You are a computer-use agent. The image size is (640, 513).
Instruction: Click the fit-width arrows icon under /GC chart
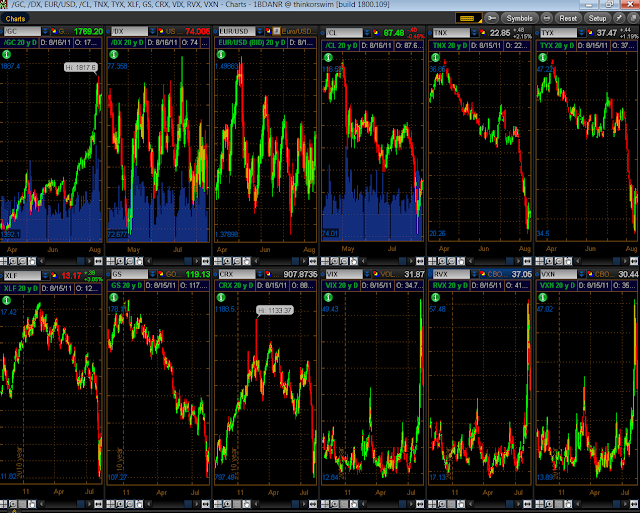pyautogui.click(x=98, y=261)
